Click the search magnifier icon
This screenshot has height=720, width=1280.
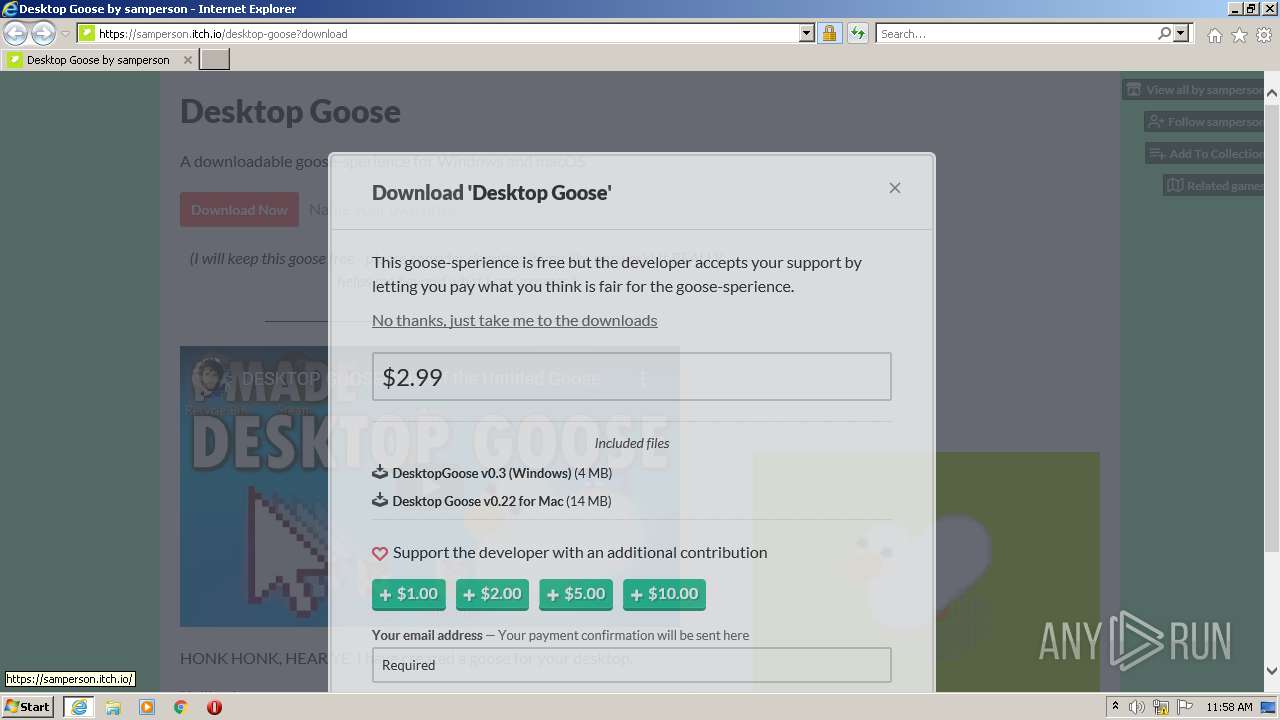click(1164, 33)
